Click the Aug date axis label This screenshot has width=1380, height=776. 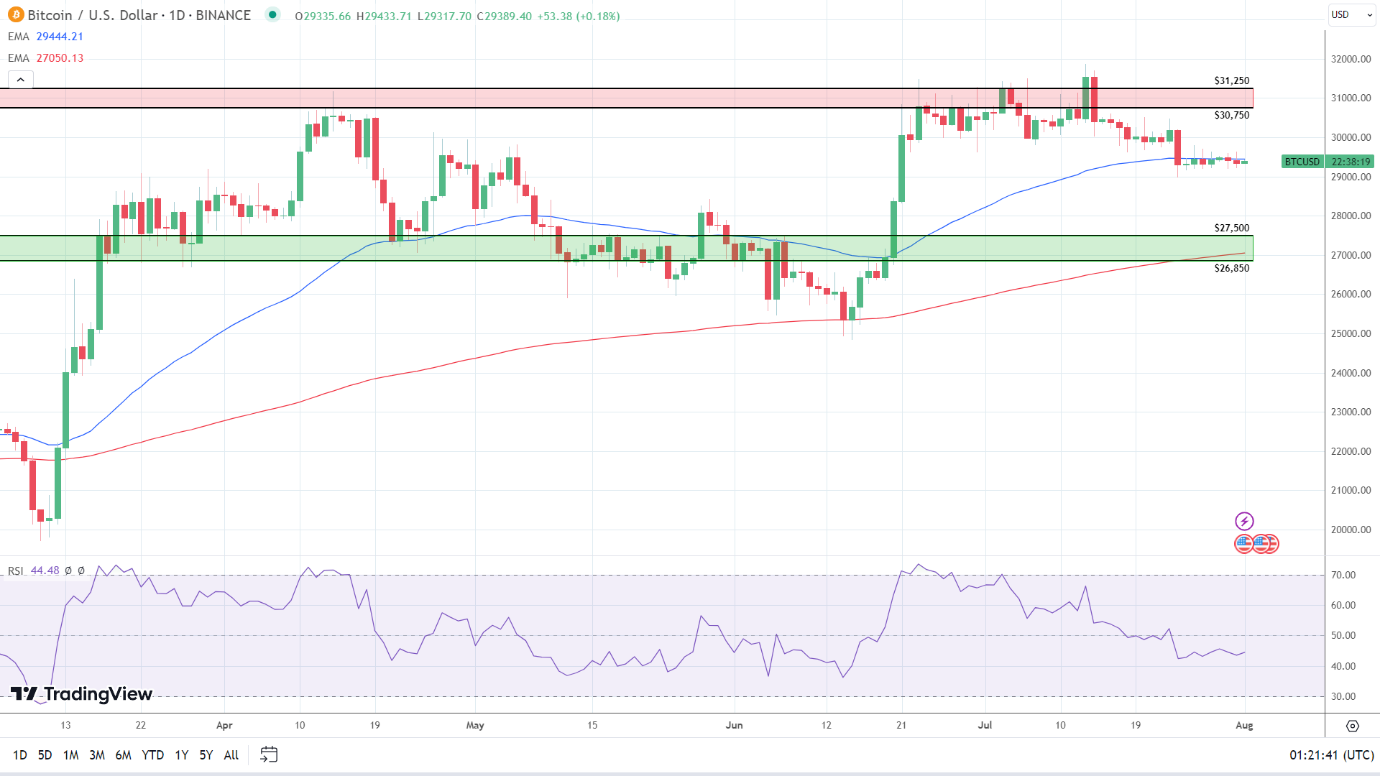coord(1245,726)
